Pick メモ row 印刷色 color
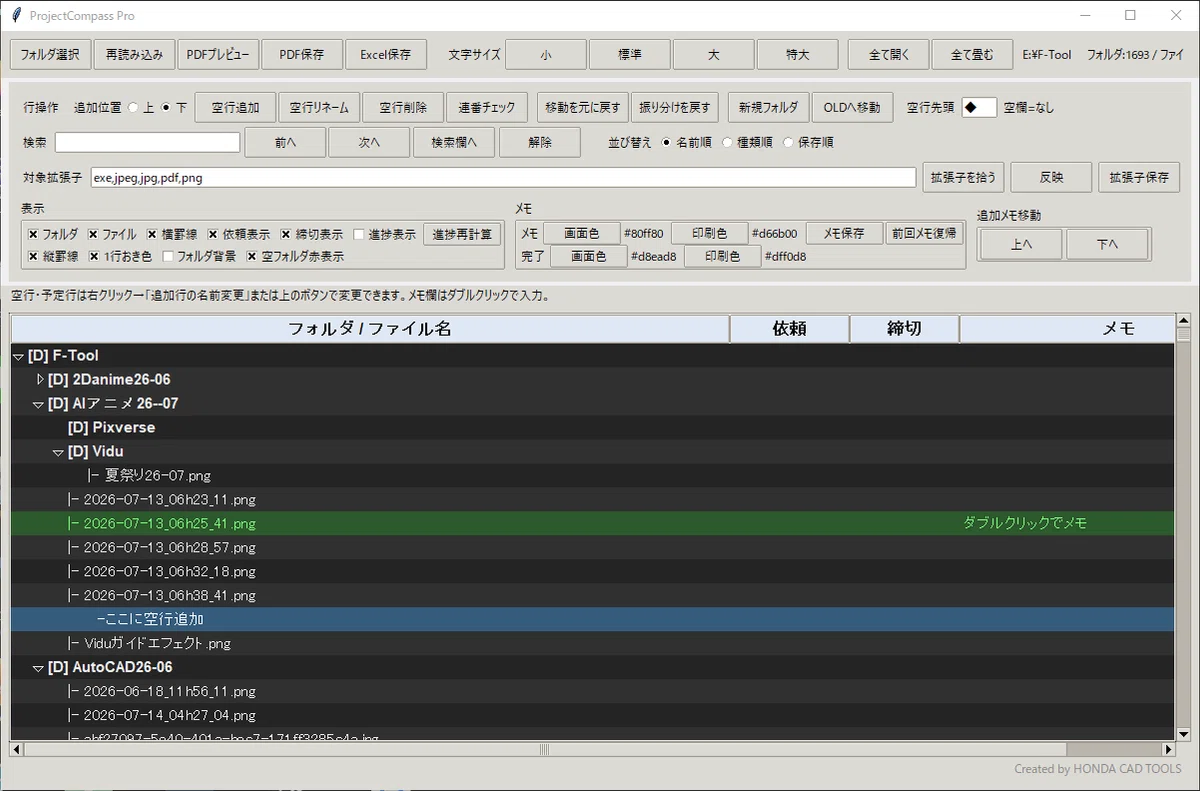Viewport: 1200px width, 791px height. pos(709,233)
